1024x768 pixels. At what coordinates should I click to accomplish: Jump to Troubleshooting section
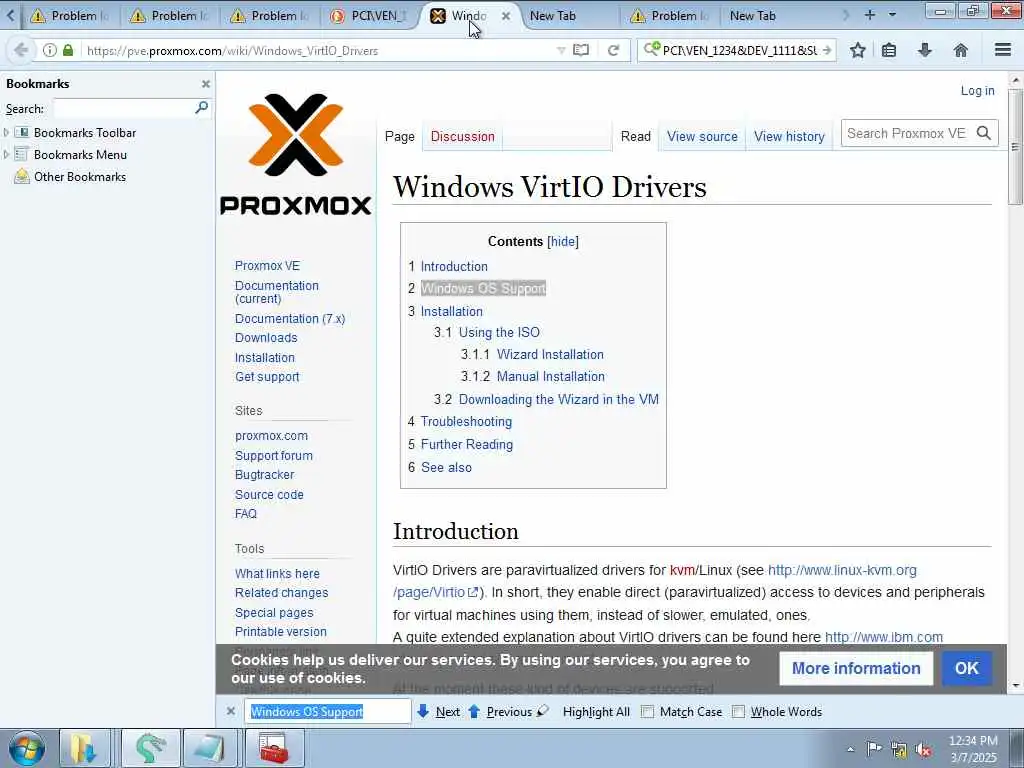pos(466,422)
